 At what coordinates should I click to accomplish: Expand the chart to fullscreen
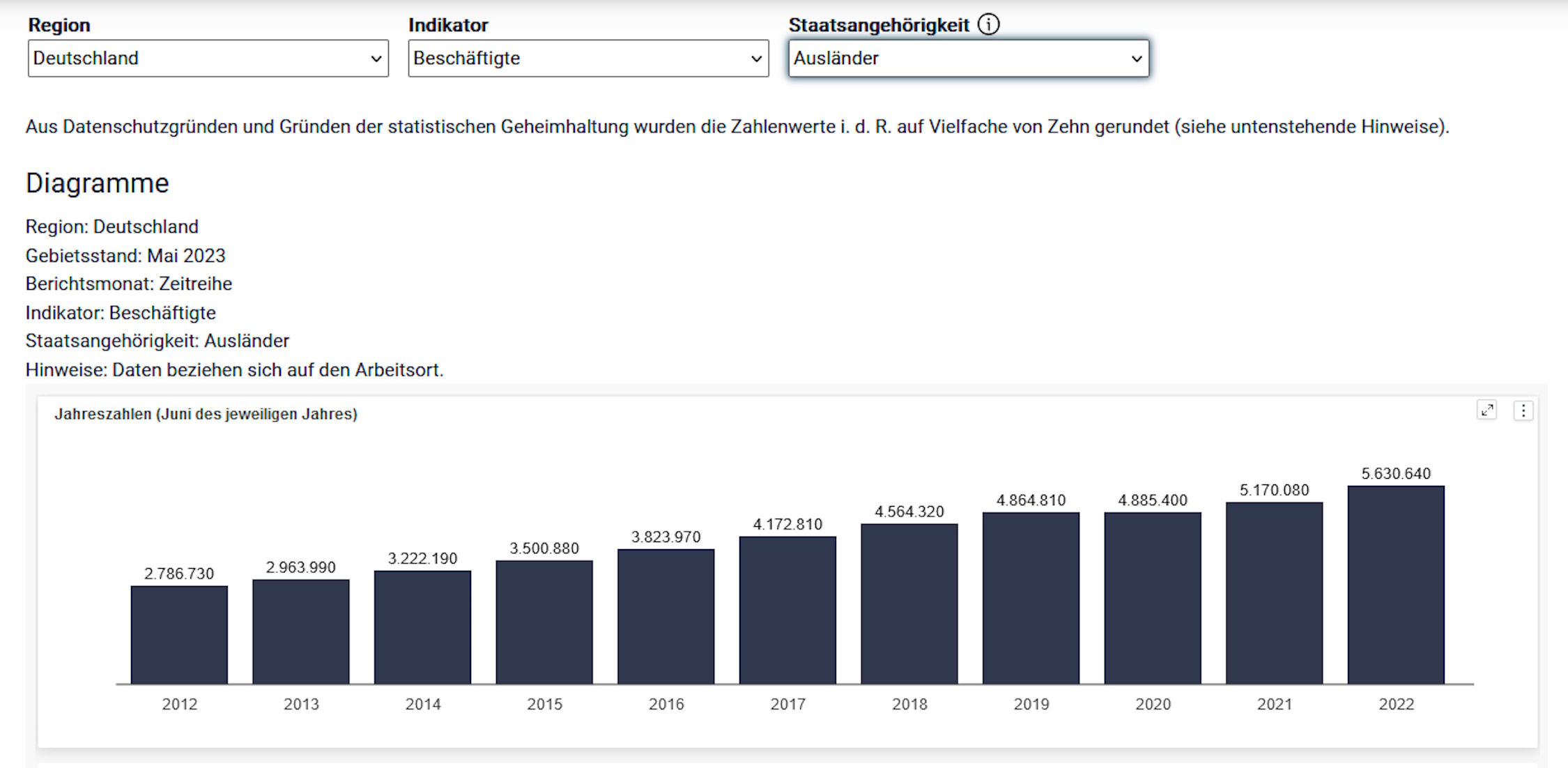pos(1486,410)
